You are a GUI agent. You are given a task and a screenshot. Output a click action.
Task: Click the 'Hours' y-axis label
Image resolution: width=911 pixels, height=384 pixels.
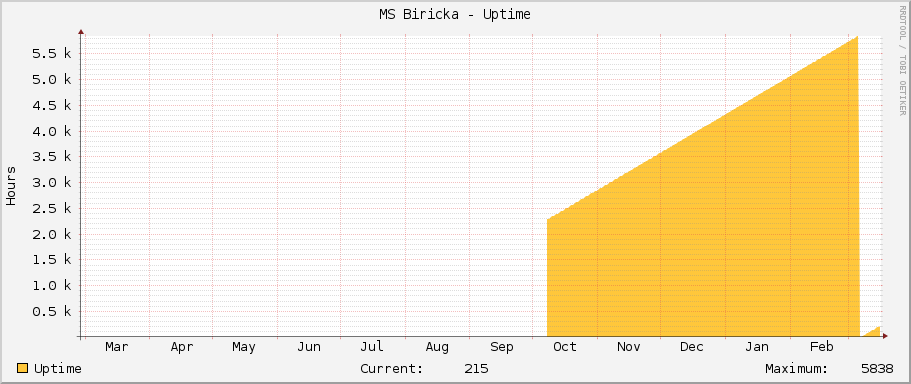pos(11,185)
